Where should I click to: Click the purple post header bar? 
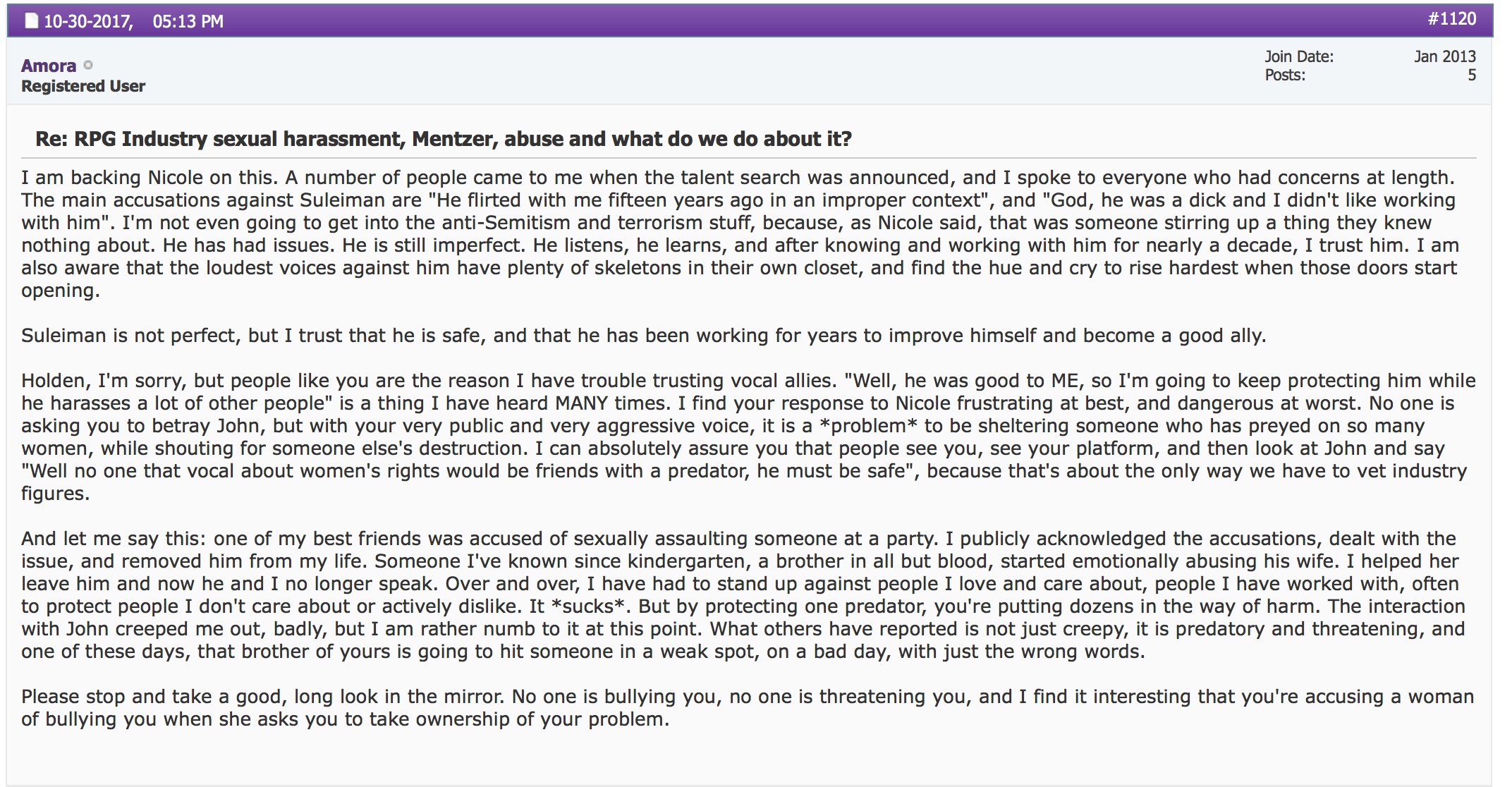tap(750, 20)
